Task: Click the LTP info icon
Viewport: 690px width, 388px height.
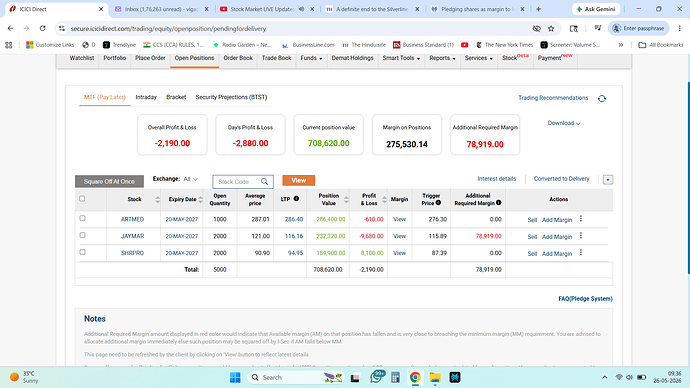Action: [296, 199]
